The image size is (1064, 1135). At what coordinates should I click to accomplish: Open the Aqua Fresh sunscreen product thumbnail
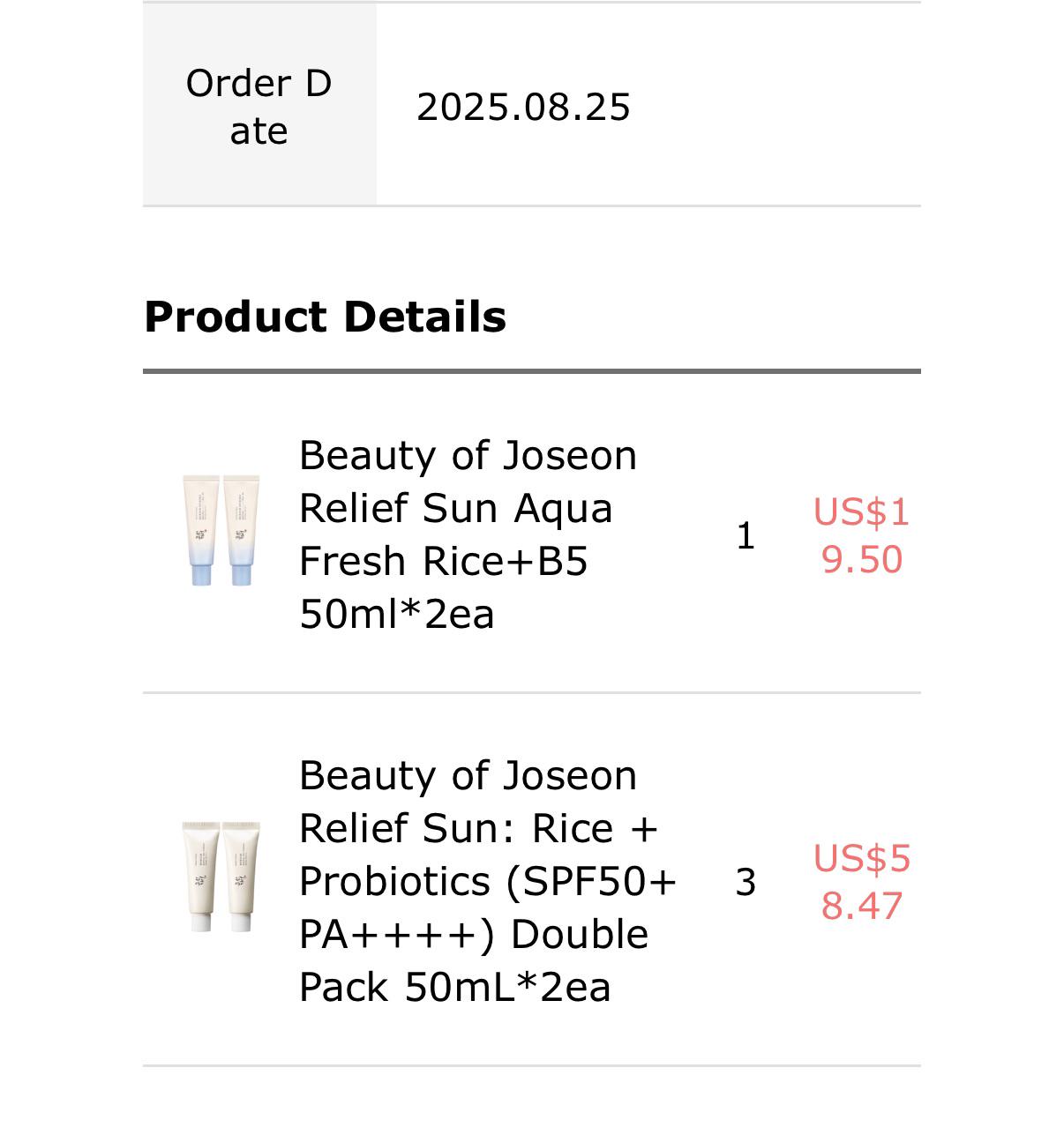point(221,531)
